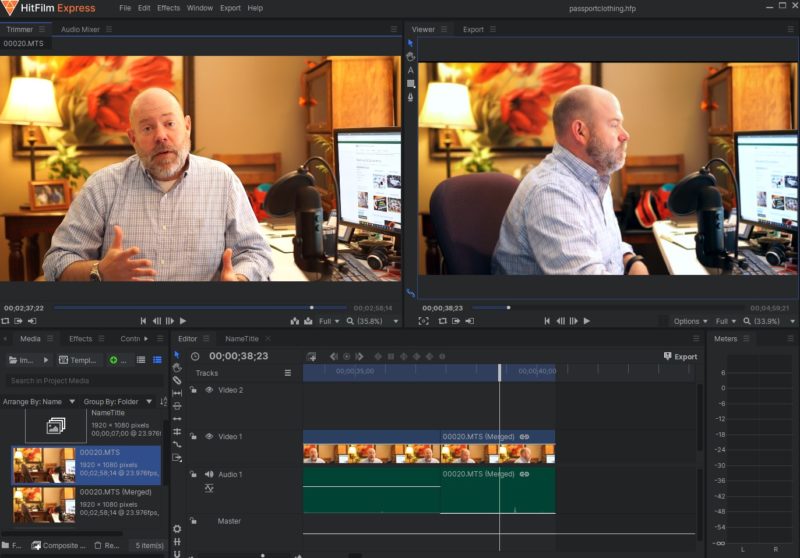
Task: Open the File menu
Action: [x=125, y=8]
